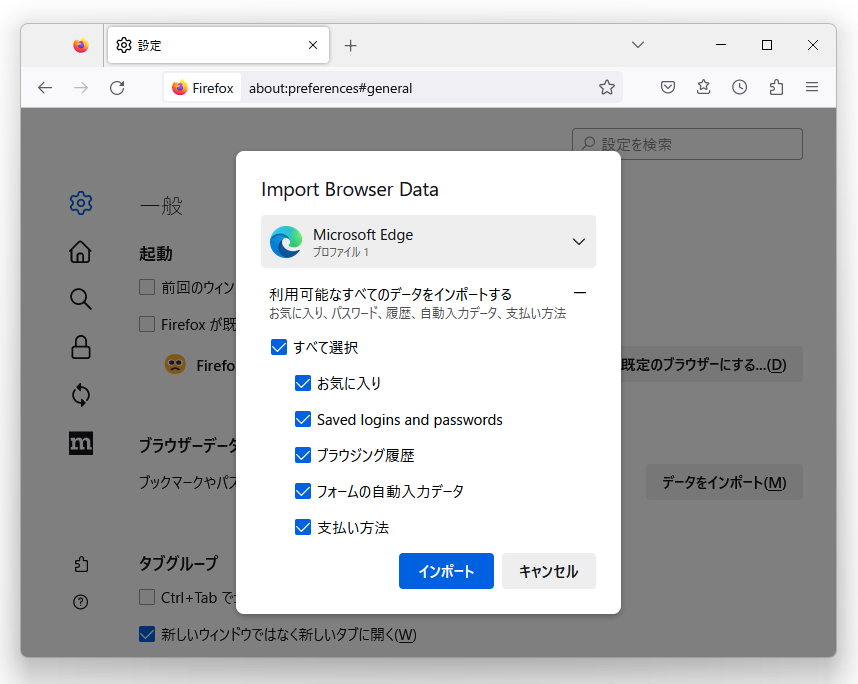The image size is (858, 684).
Task: Open sync settings via circular arrows icon
Action: (81, 395)
